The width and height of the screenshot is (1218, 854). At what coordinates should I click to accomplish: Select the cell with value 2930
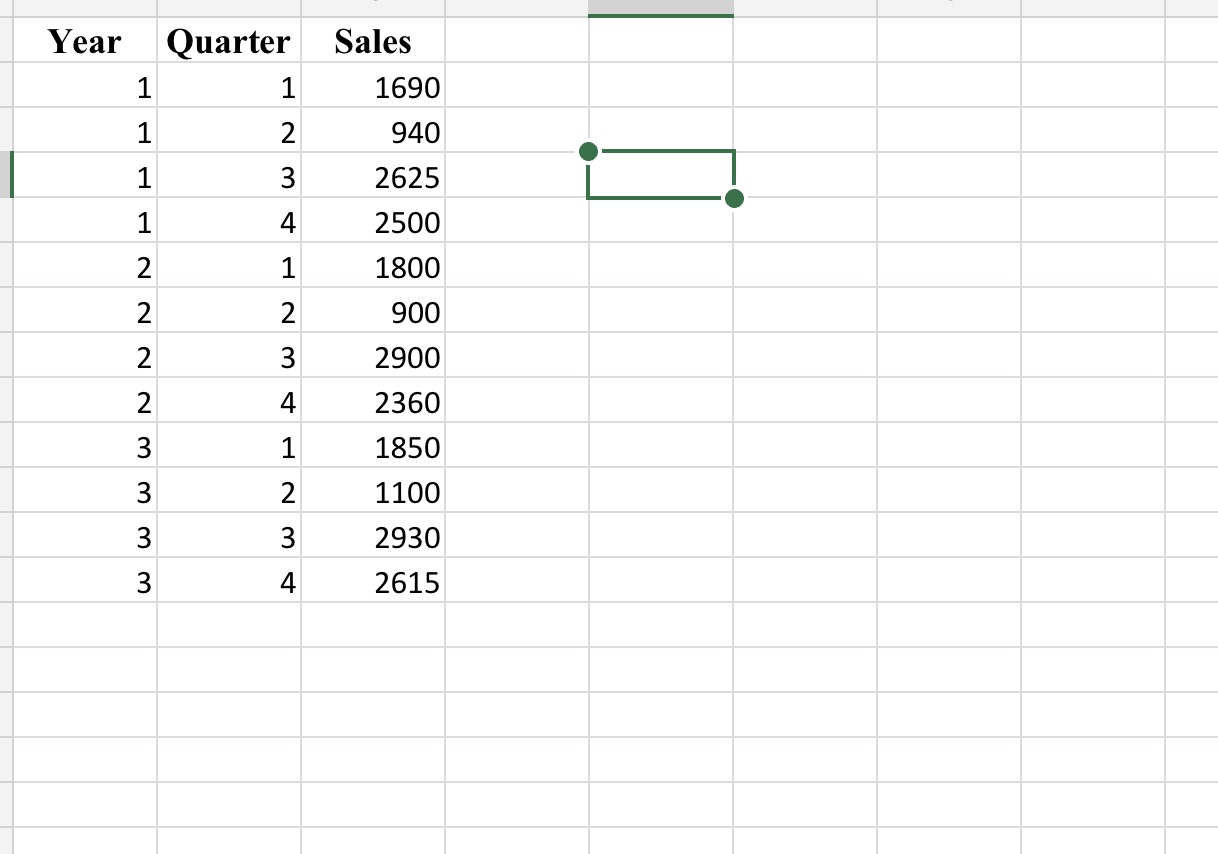pyautogui.click(x=408, y=537)
